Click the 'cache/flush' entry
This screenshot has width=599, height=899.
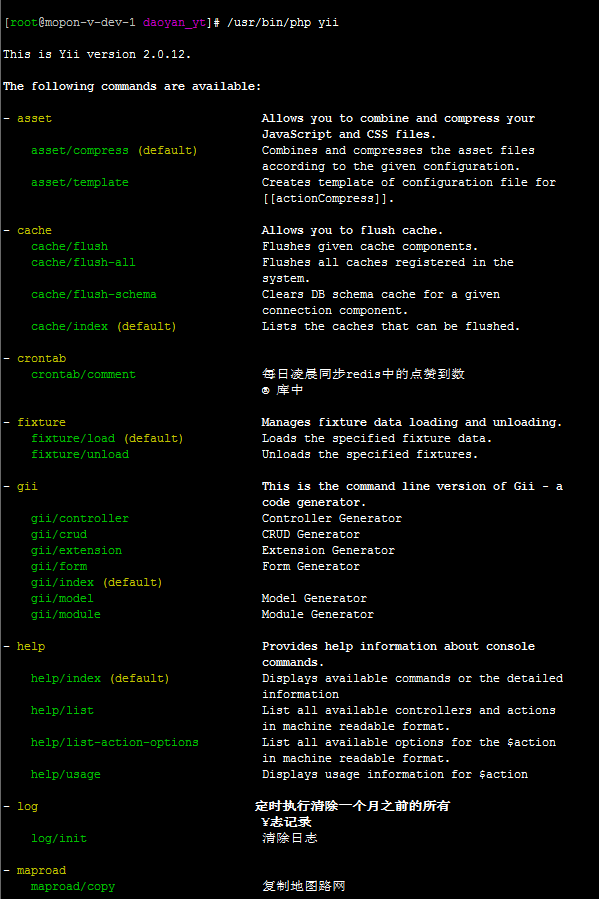(x=69, y=247)
